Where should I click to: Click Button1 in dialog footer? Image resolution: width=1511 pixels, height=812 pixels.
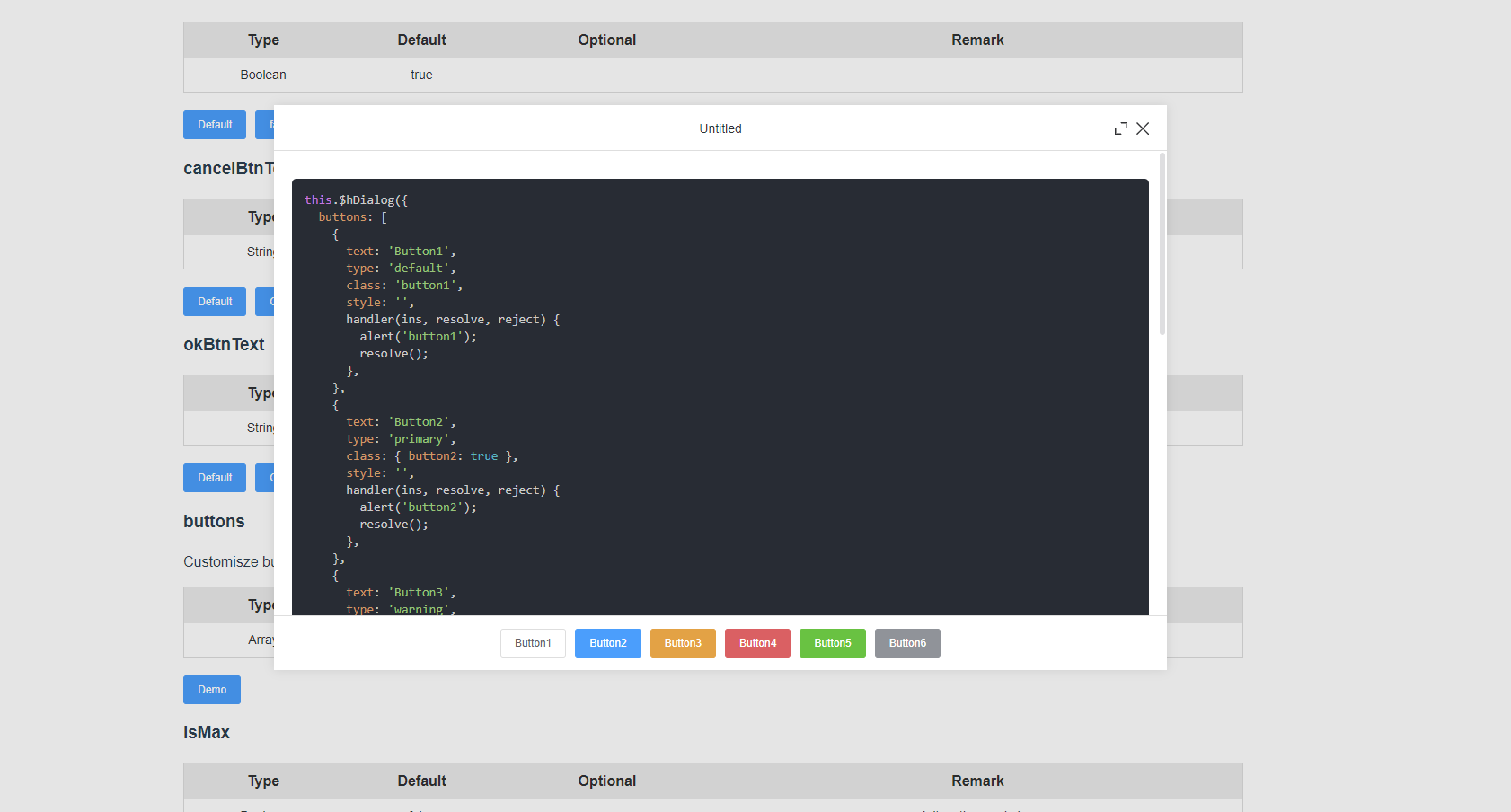coord(533,643)
